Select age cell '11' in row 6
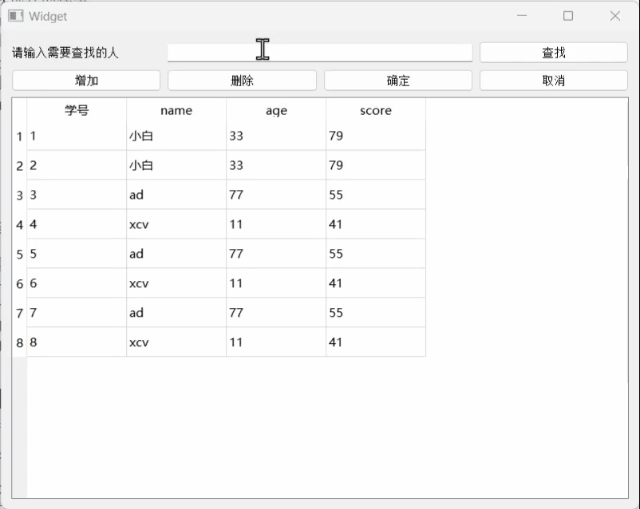 (276, 283)
